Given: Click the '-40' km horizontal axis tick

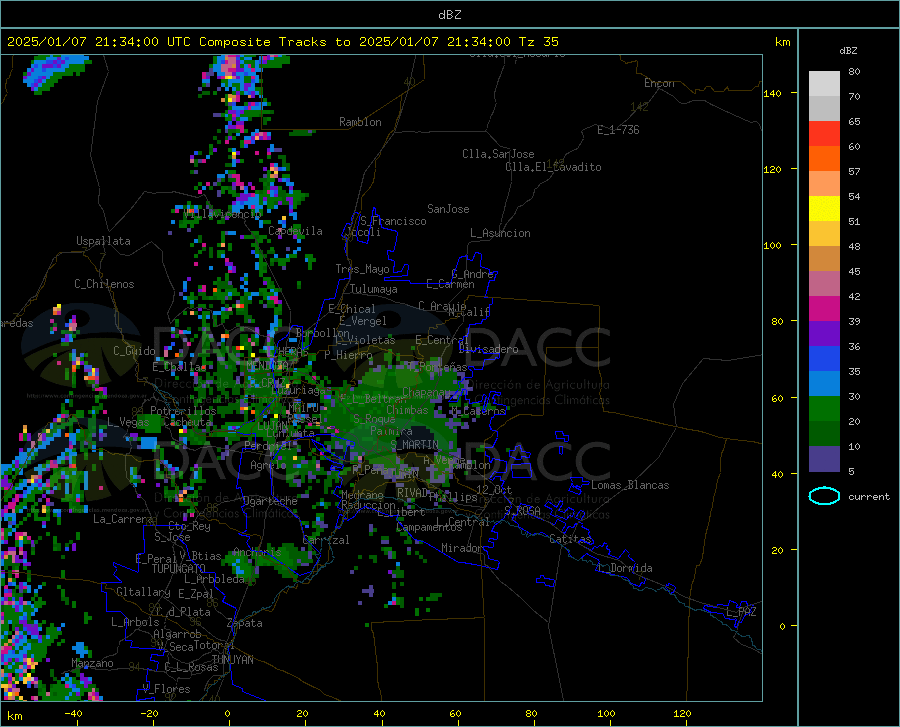Looking at the screenshot, I should 73,713.
